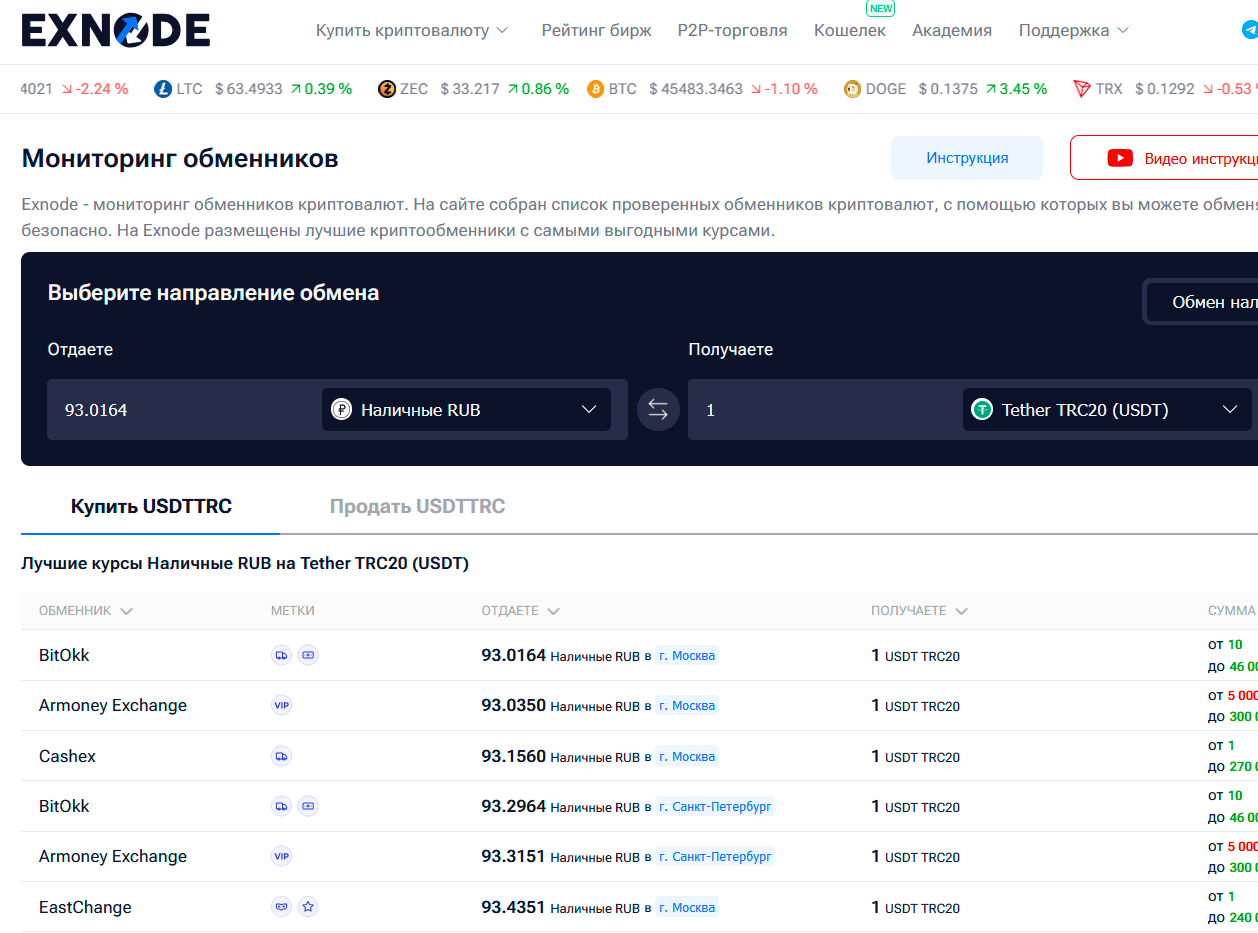Image resolution: width=1258 pixels, height=933 pixels.
Task: Click the star badge next to EastChange
Action: pyautogui.click(x=308, y=907)
